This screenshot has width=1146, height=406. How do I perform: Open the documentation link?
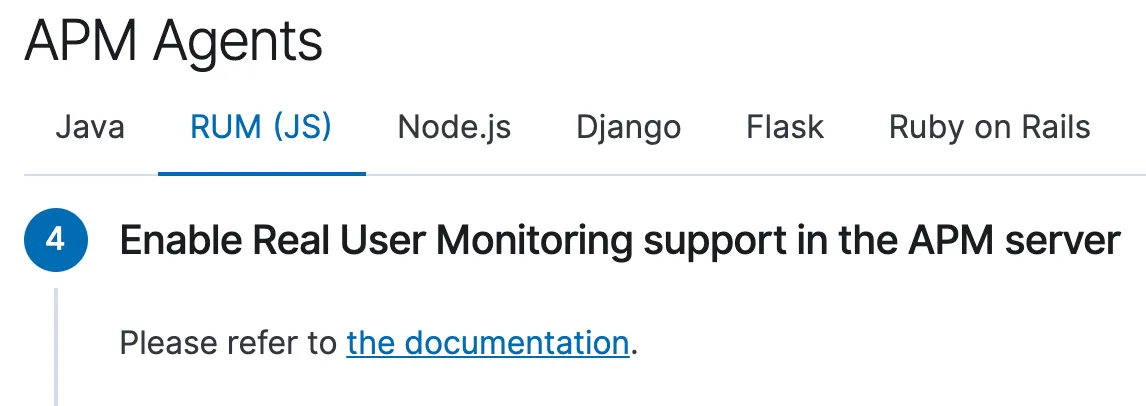coord(487,343)
